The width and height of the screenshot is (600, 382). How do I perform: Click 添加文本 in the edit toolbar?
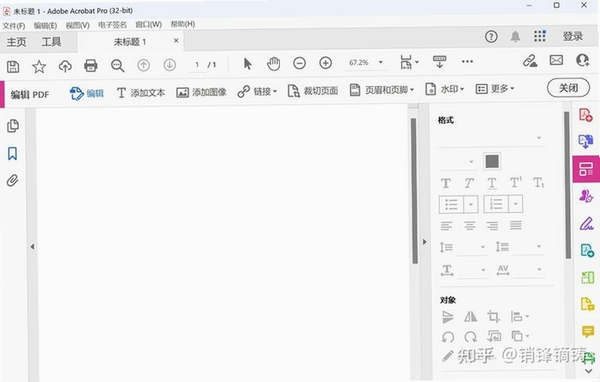point(141,93)
